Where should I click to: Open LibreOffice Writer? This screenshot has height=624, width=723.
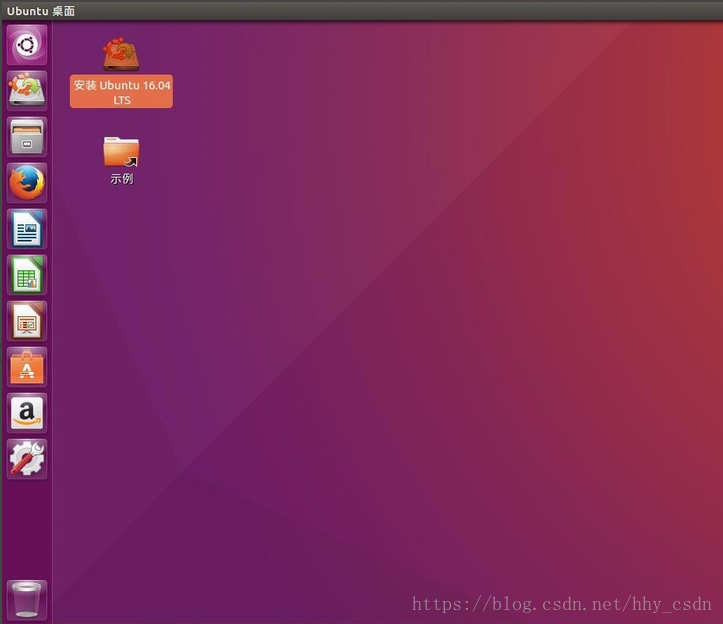[x=27, y=229]
